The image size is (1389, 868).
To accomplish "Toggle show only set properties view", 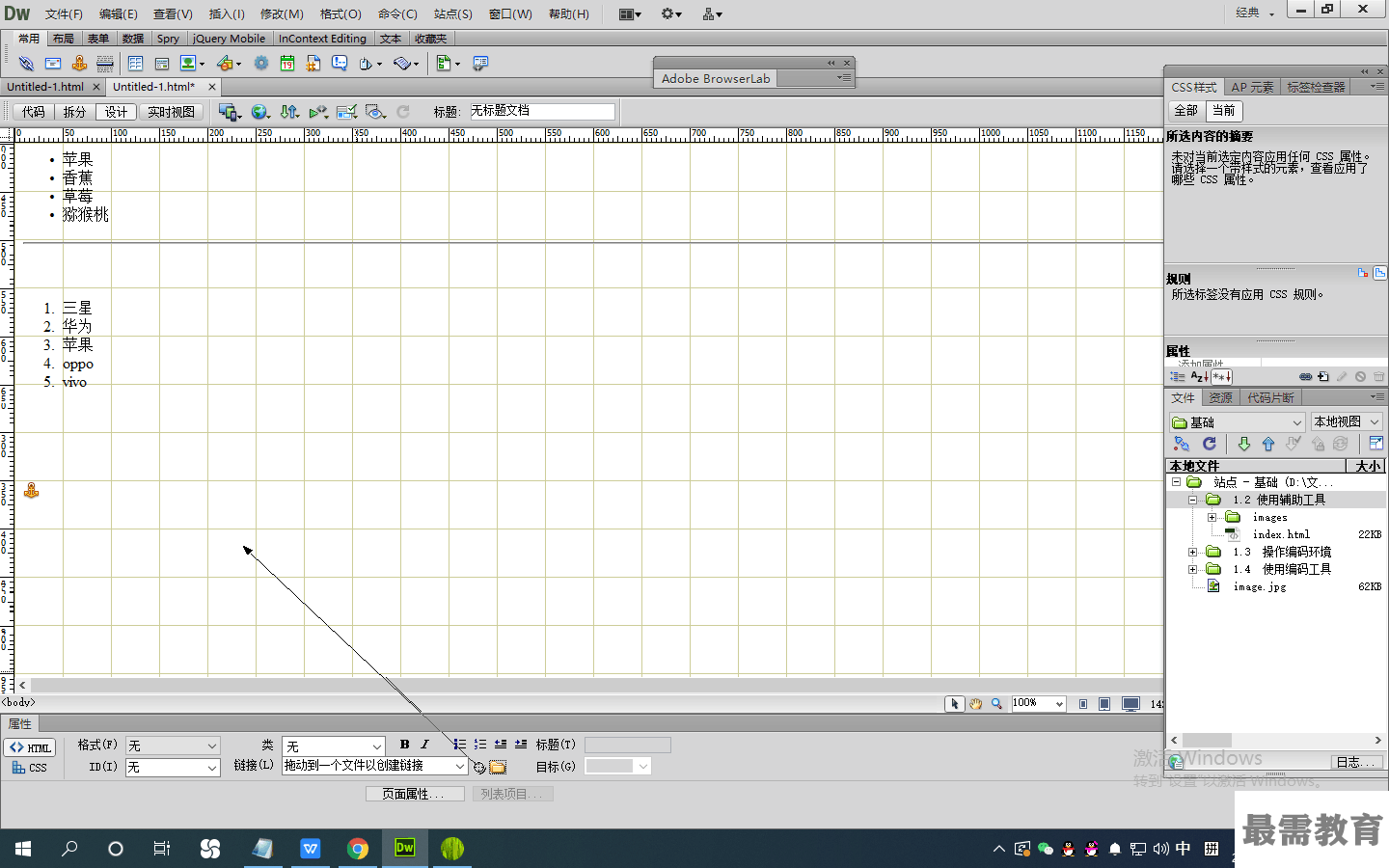I will tap(1221, 376).
